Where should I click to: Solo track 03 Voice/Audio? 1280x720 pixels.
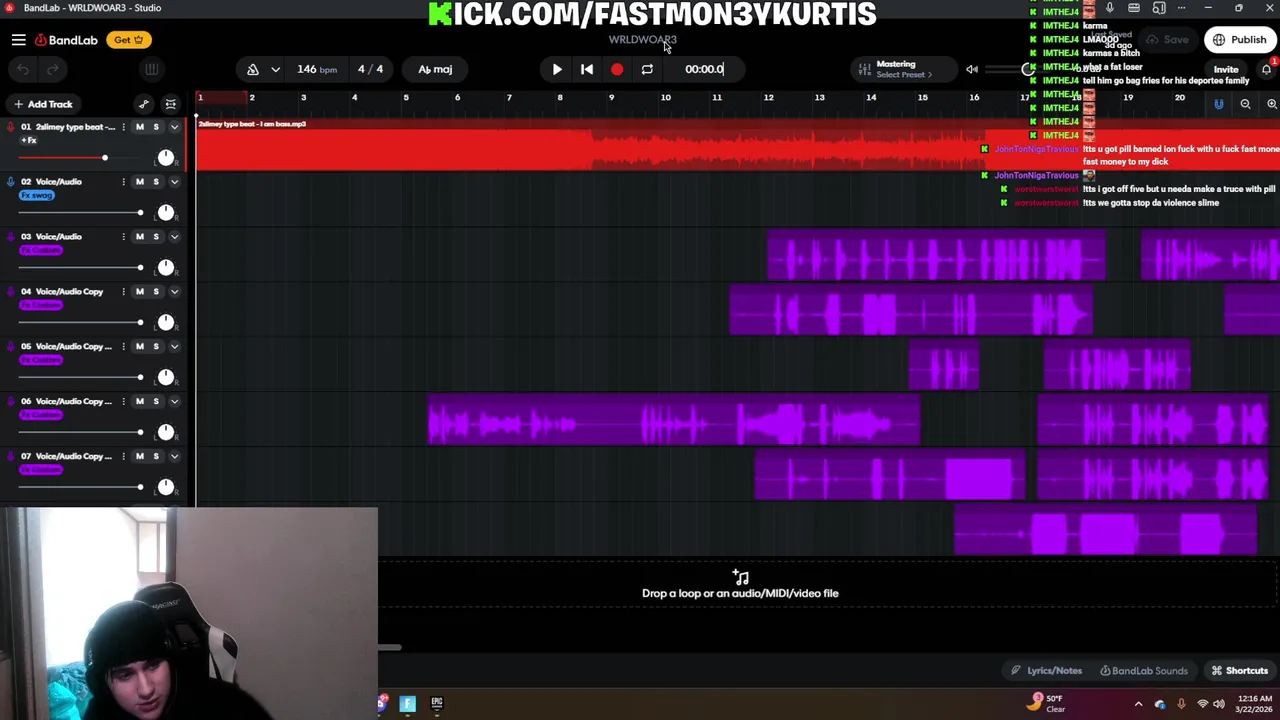coord(156,237)
